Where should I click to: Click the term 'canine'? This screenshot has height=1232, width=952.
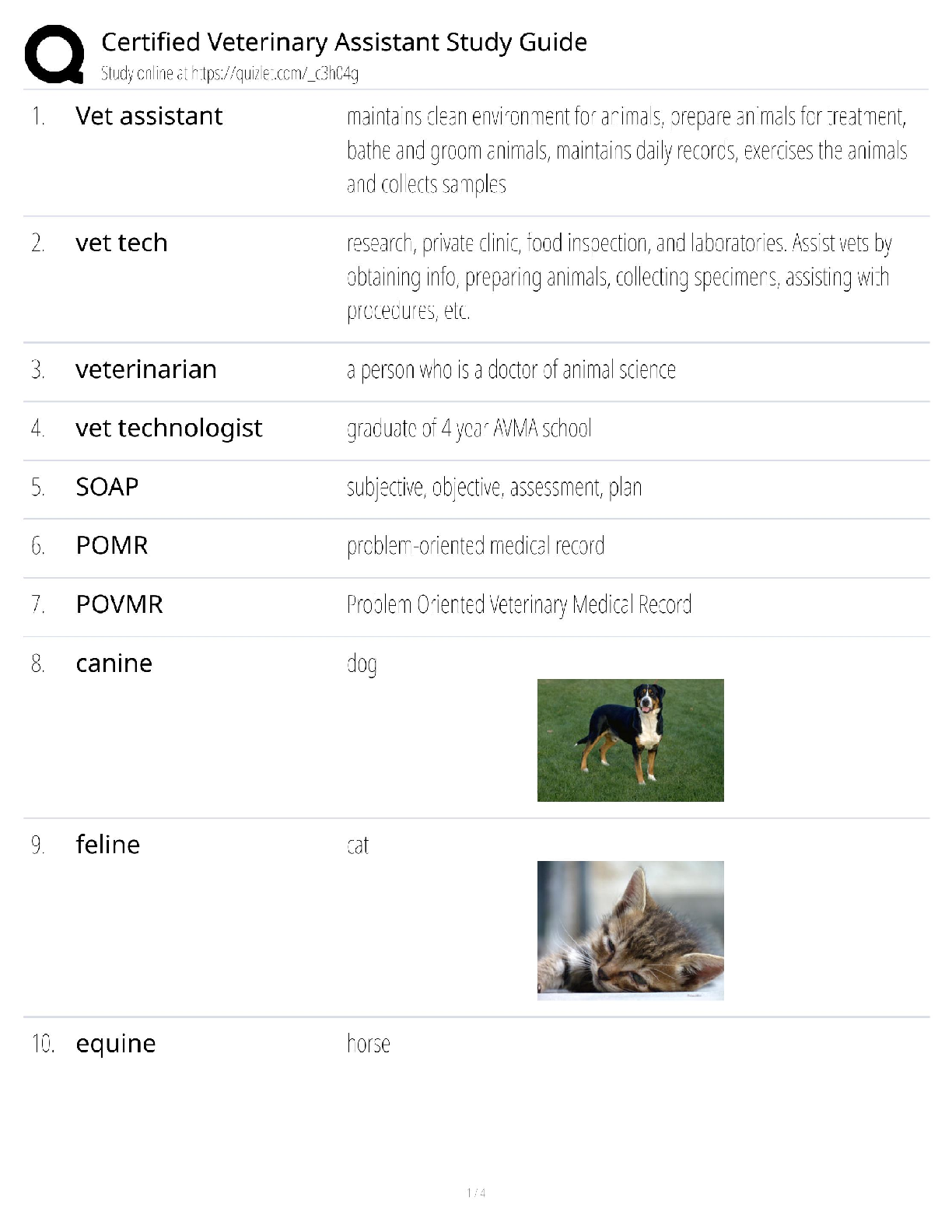(114, 663)
